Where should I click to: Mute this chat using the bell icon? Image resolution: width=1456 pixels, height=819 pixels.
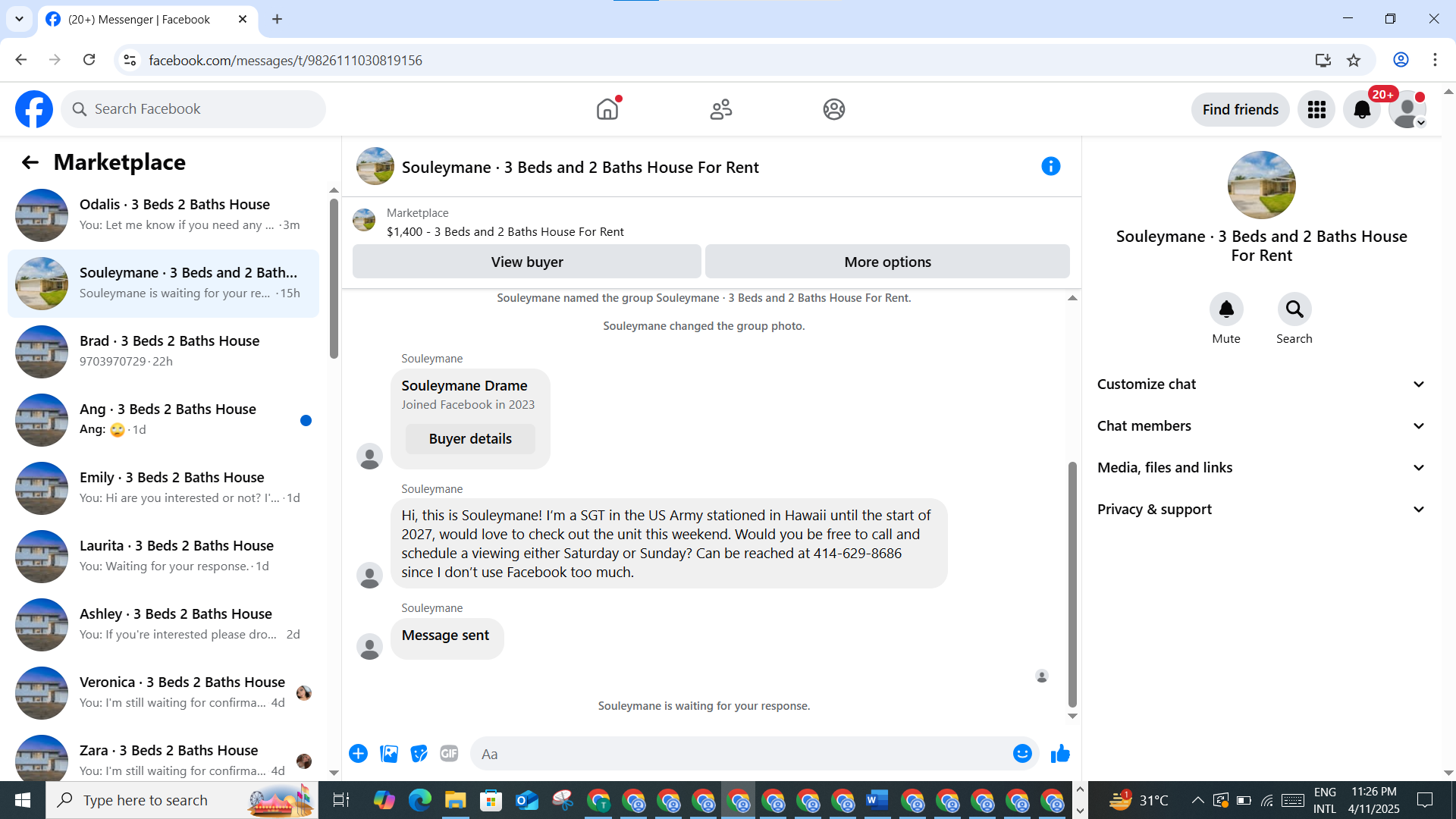point(1226,309)
